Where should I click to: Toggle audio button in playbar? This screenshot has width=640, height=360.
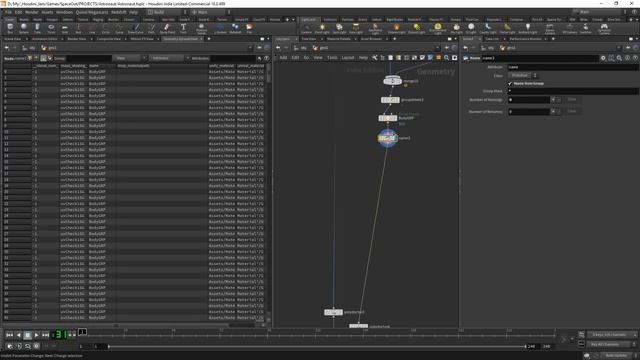coord(19,346)
